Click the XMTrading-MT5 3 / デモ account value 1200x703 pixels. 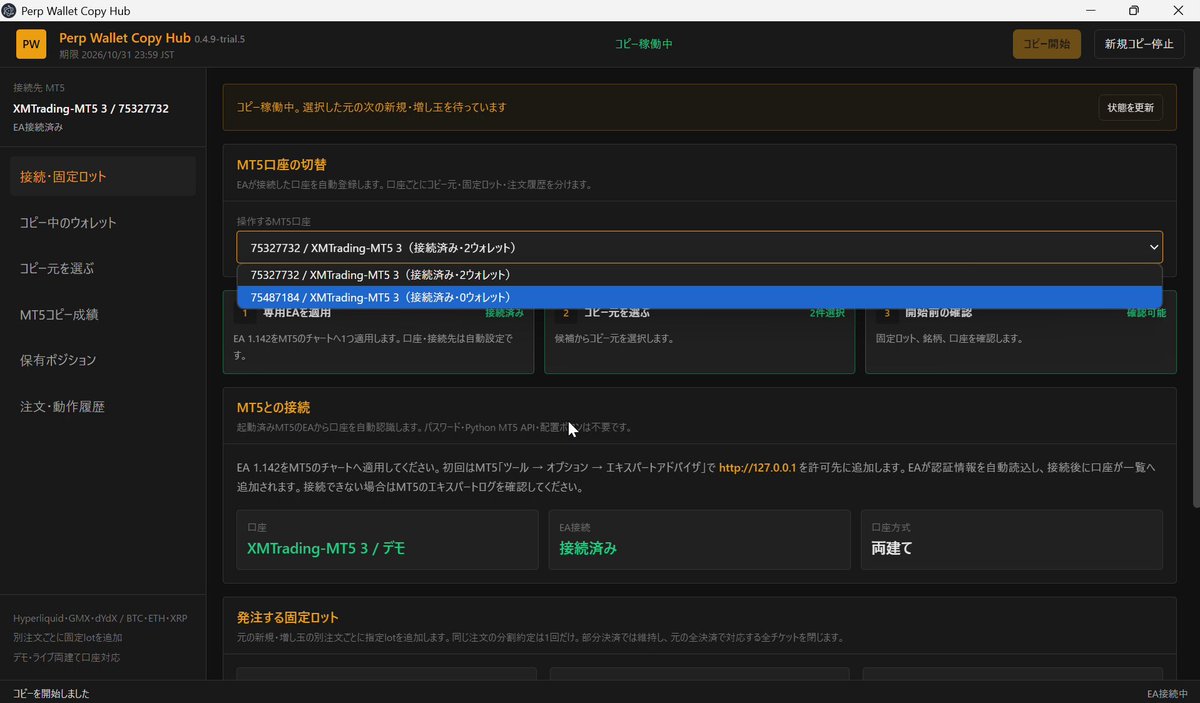[326, 548]
